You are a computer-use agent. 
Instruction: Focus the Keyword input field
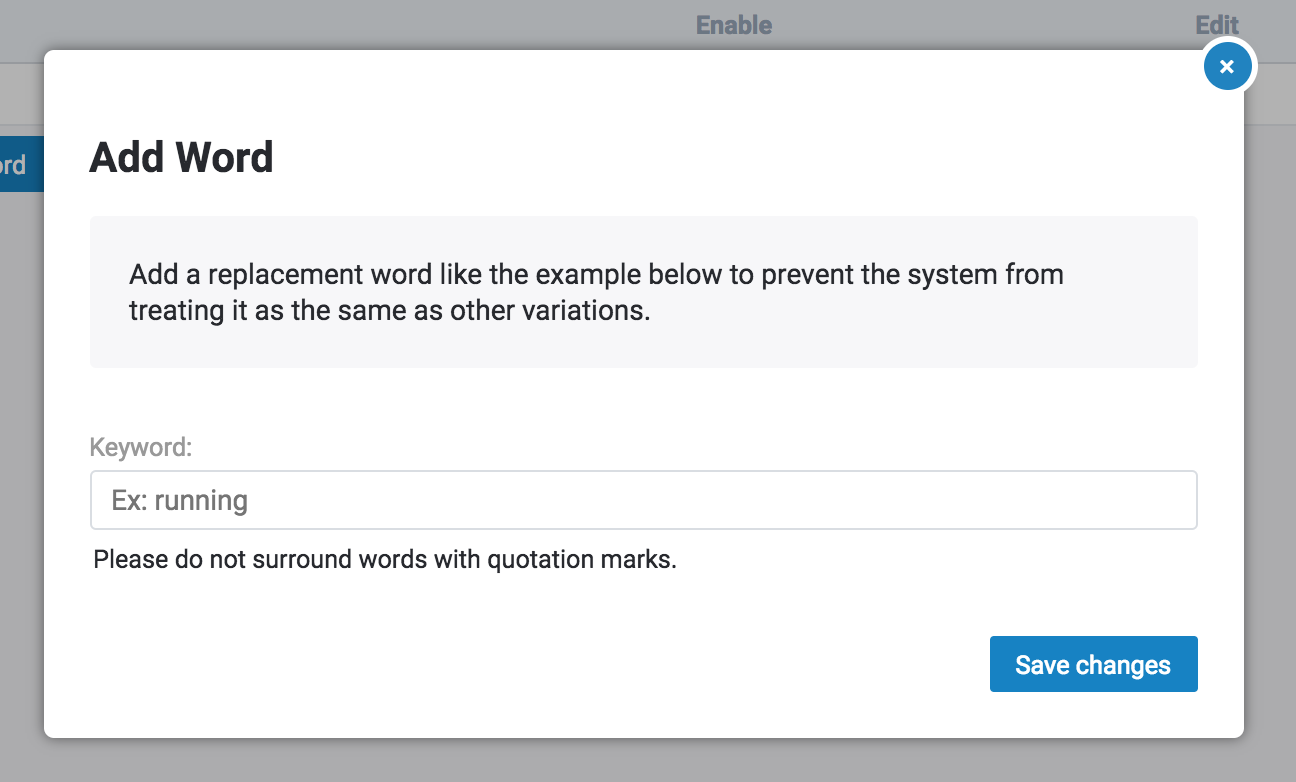(x=643, y=500)
